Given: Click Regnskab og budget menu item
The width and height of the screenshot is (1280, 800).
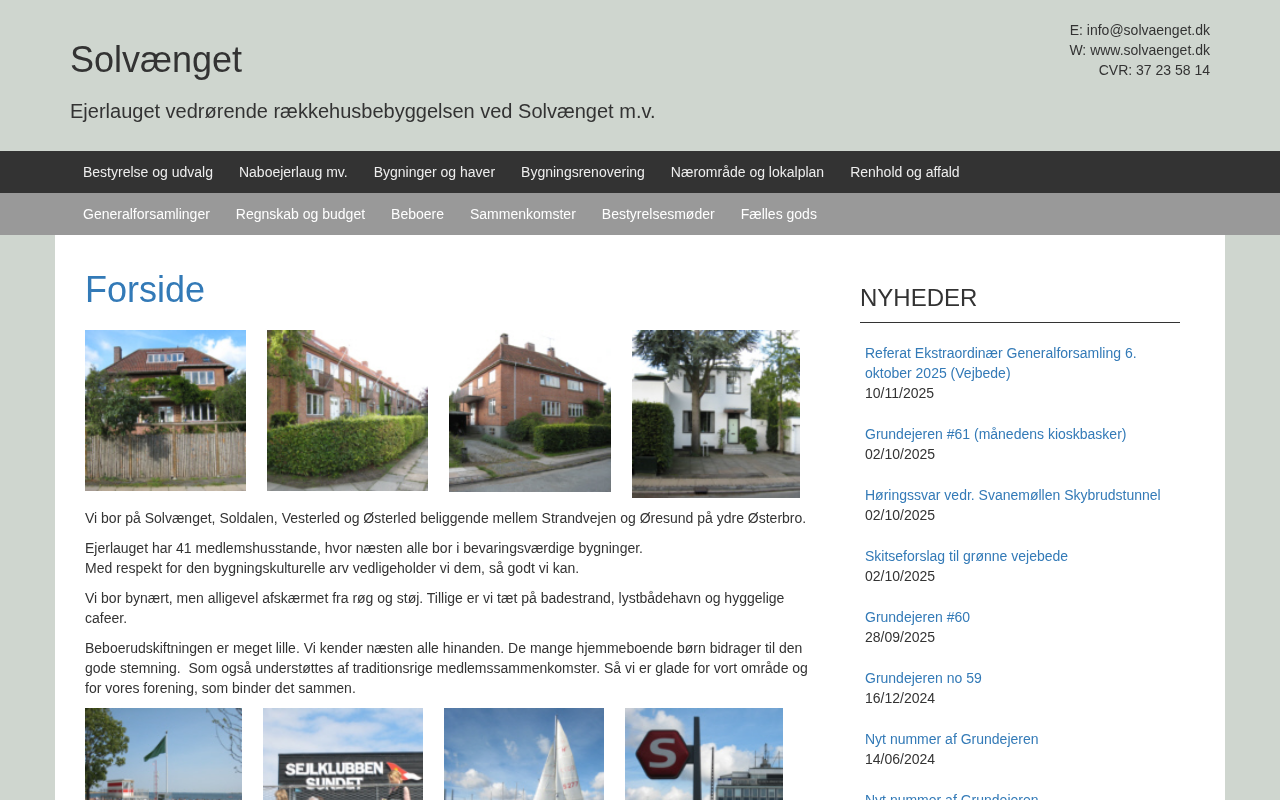Looking at the screenshot, I should 300,214.
